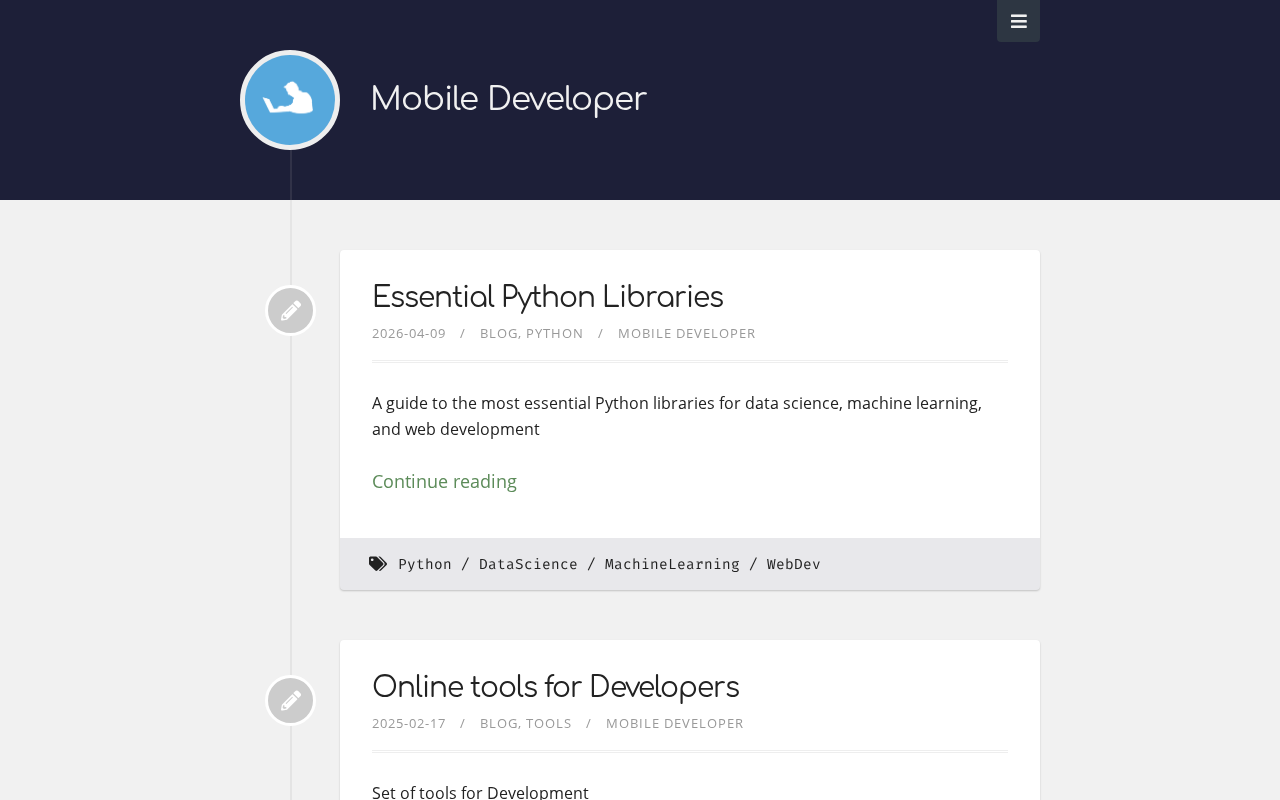Click the tags icon in post footer

point(378,564)
